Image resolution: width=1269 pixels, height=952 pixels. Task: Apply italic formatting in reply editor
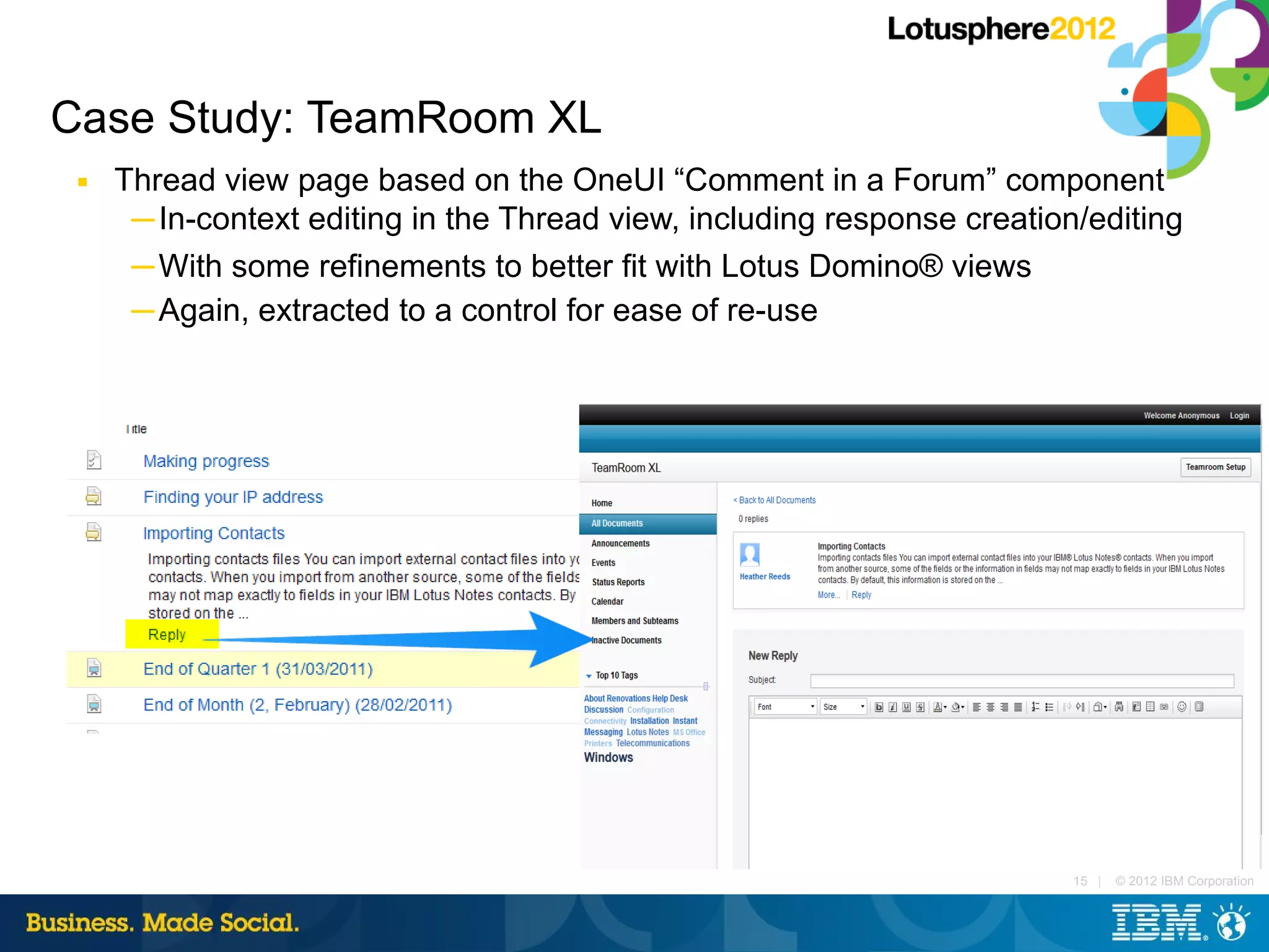coord(892,707)
